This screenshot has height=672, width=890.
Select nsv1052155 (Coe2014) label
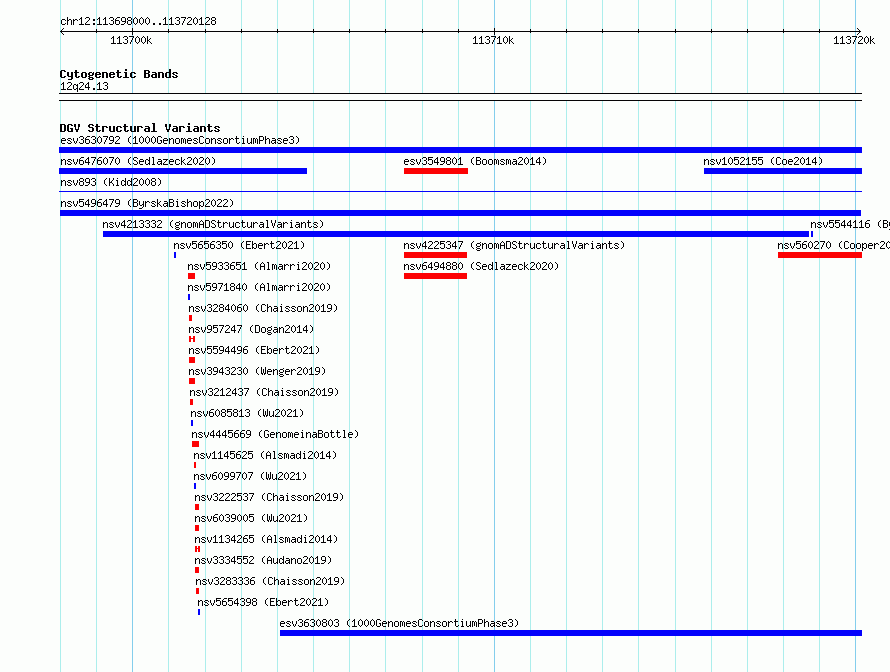click(763, 161)
